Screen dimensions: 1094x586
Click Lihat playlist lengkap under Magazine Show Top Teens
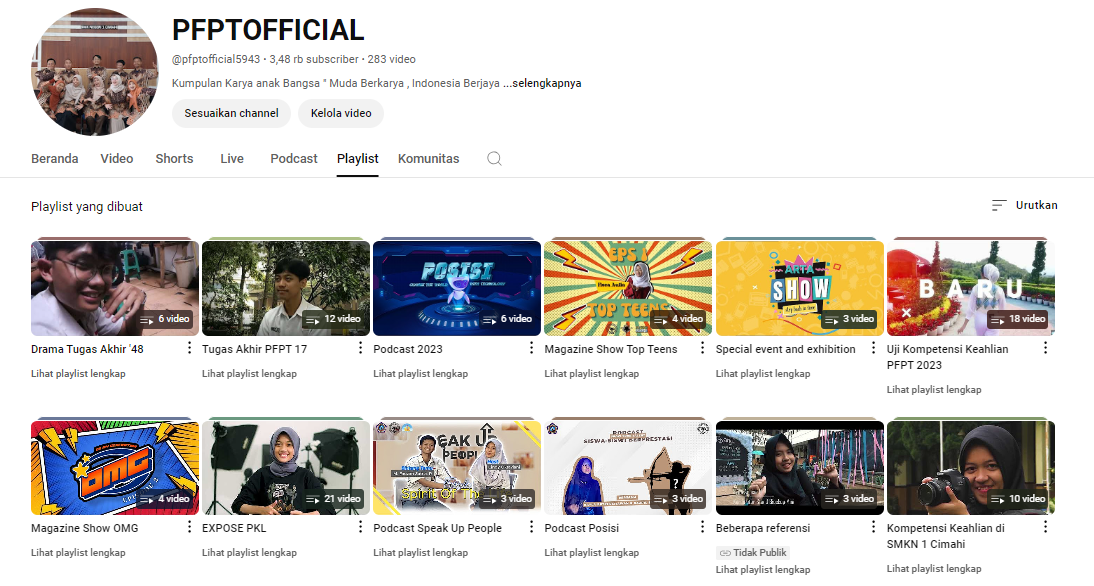592,373
